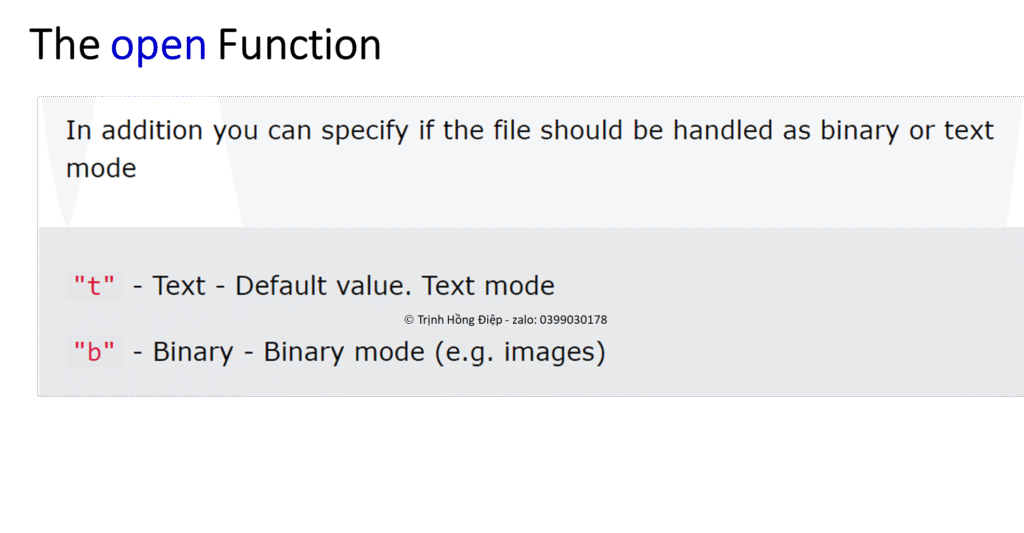Select the red "b" code literal
Viewport: 1024px width, 533px height.
click(94, 353)
